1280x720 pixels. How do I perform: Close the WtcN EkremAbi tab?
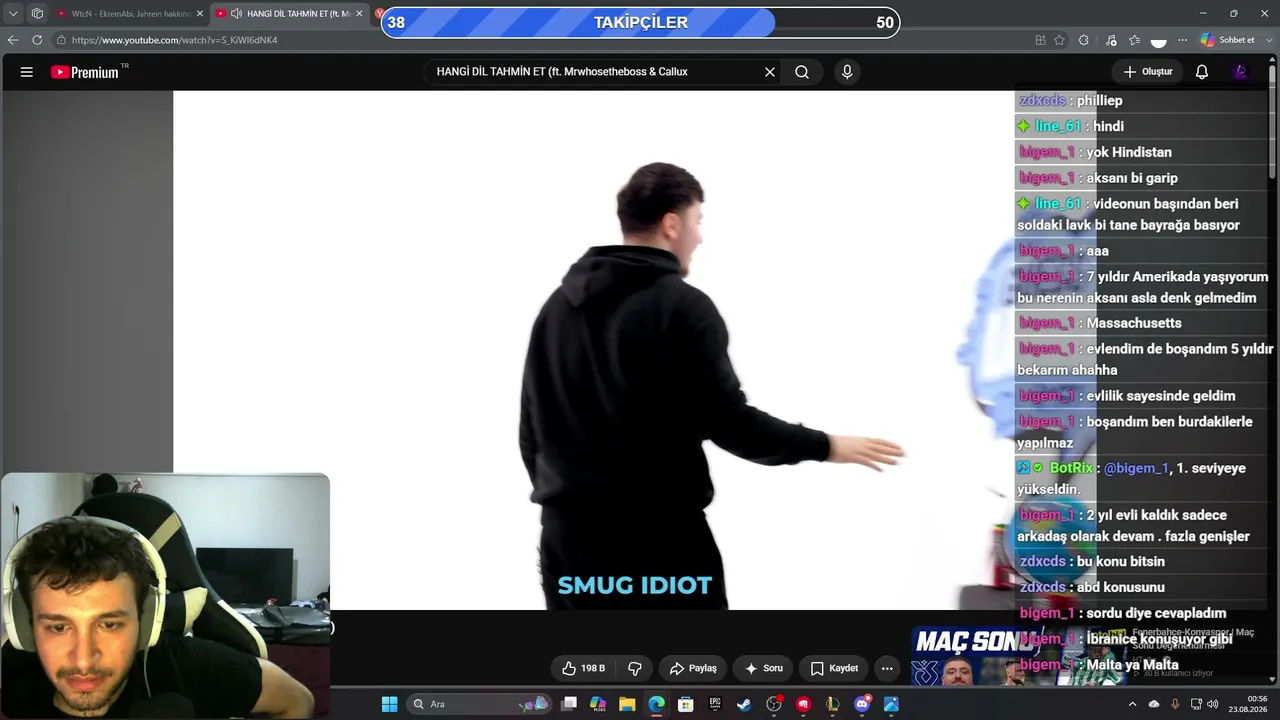pyautogui.click(x=199, y=14)
